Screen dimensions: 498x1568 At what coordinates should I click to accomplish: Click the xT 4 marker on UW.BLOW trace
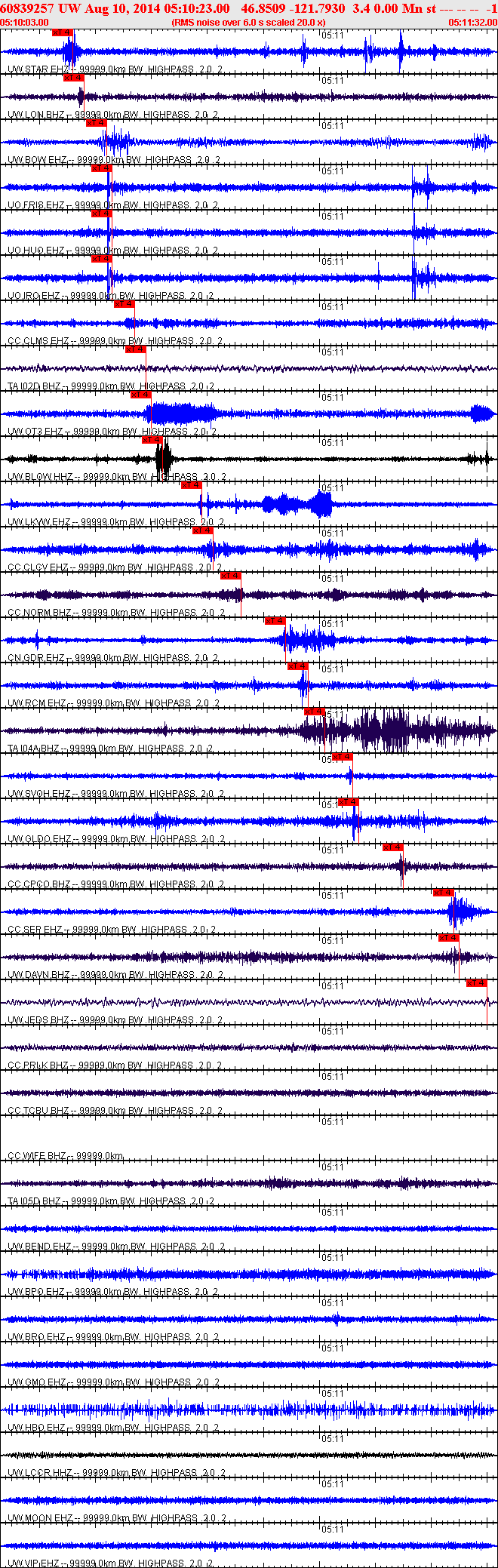152,440
